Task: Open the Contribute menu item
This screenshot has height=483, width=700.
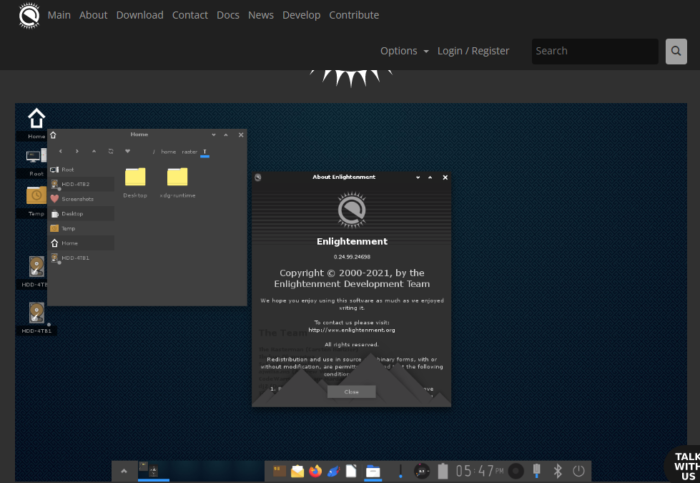Action: (354, 15)
